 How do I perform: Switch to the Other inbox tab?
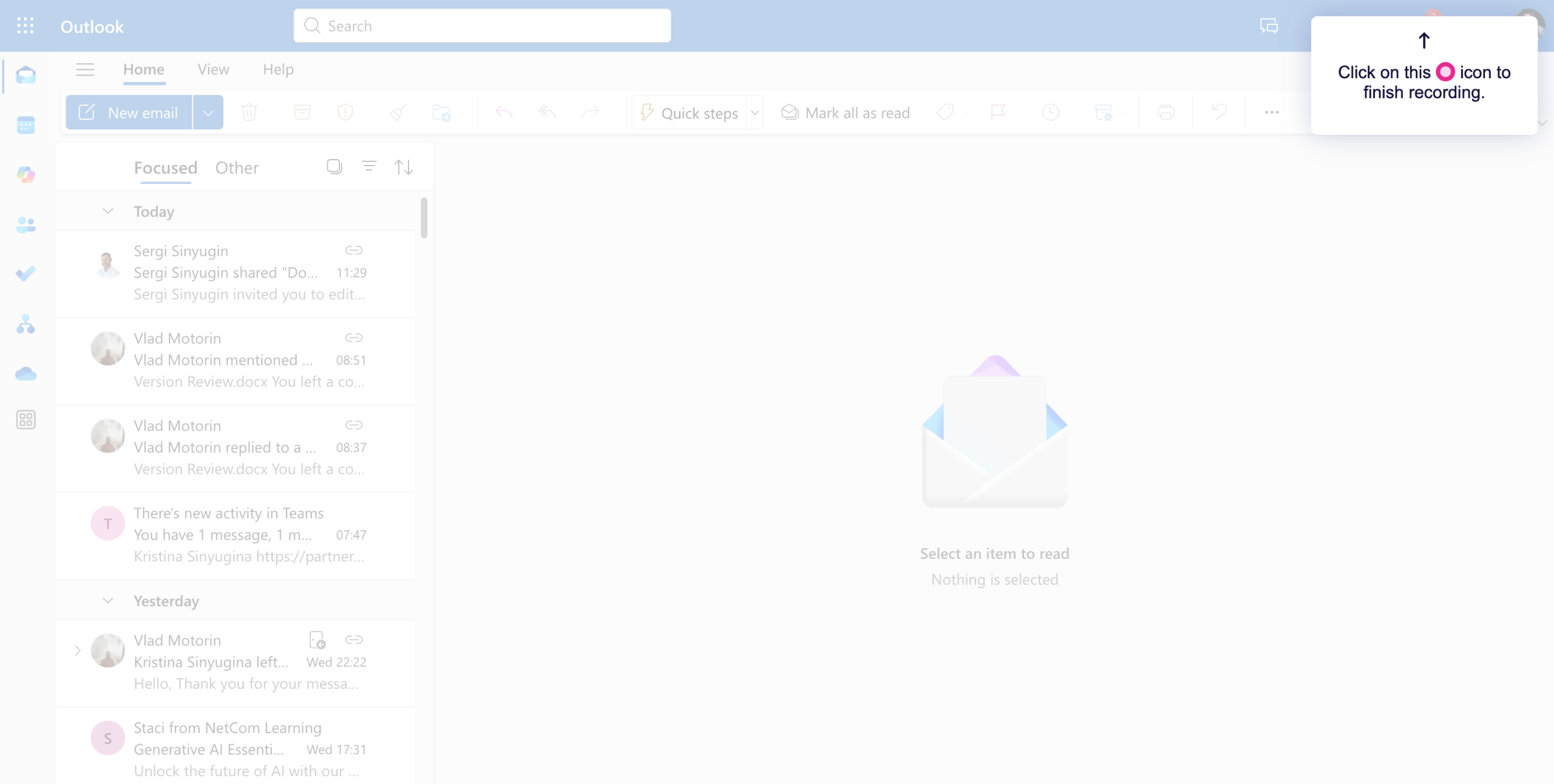237,168
